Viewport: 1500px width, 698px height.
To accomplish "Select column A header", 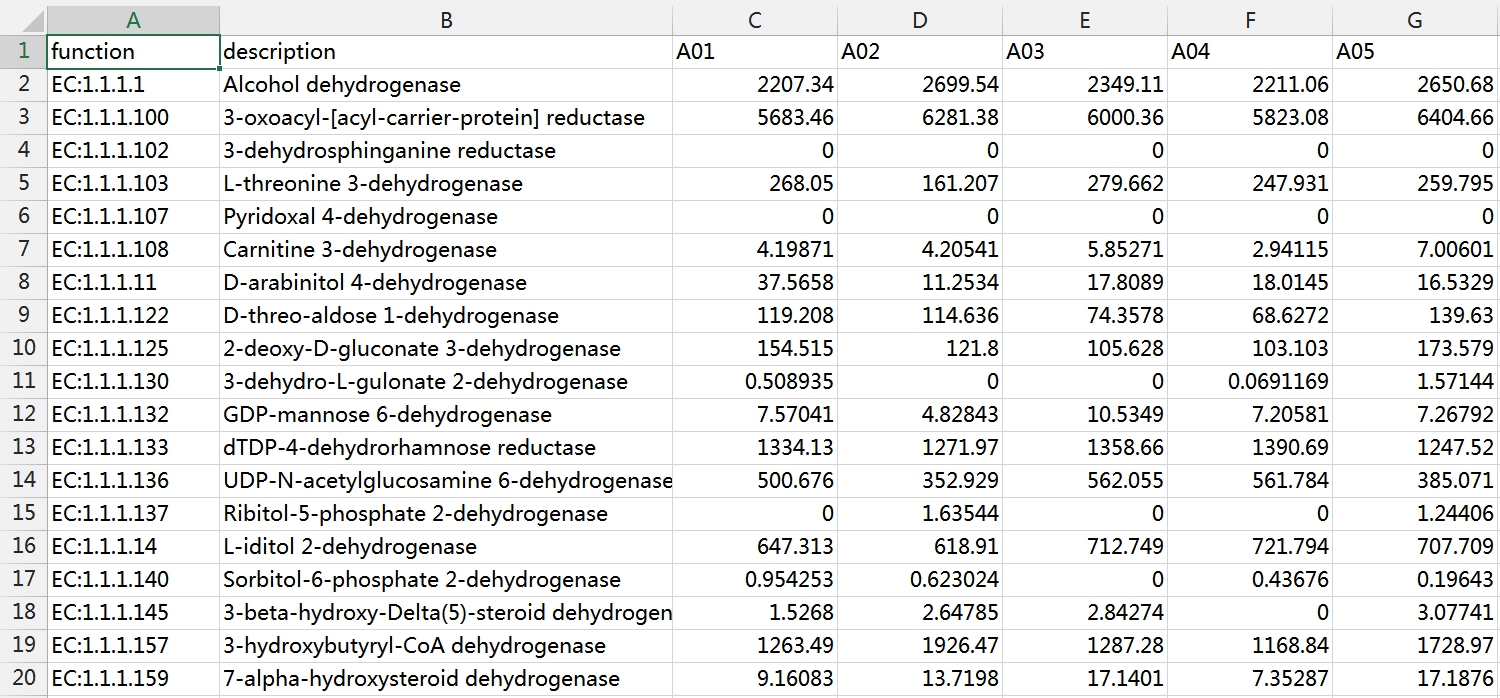I will pos(133,20).
